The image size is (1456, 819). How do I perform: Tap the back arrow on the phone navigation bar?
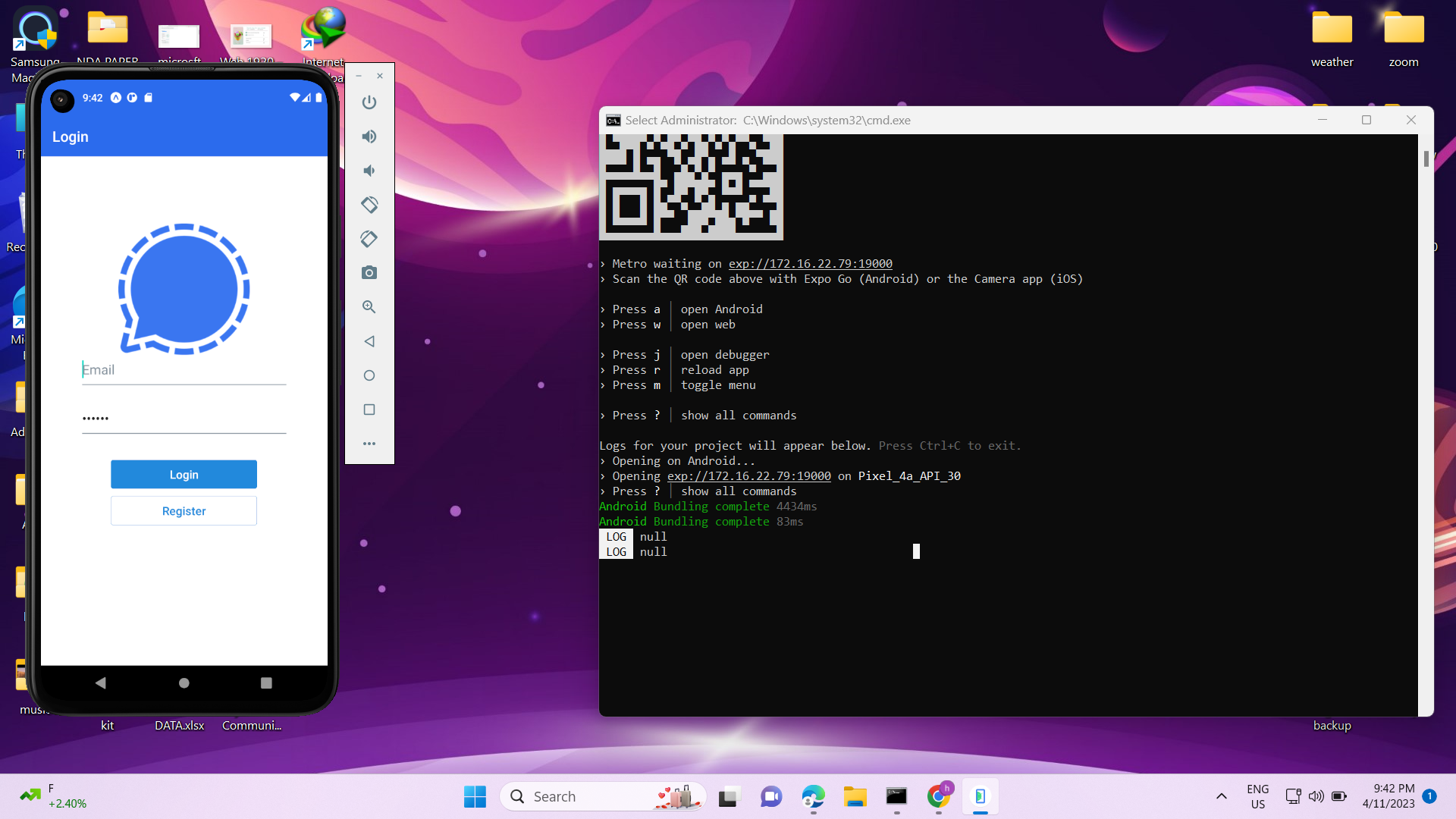(x=101, y=682)
